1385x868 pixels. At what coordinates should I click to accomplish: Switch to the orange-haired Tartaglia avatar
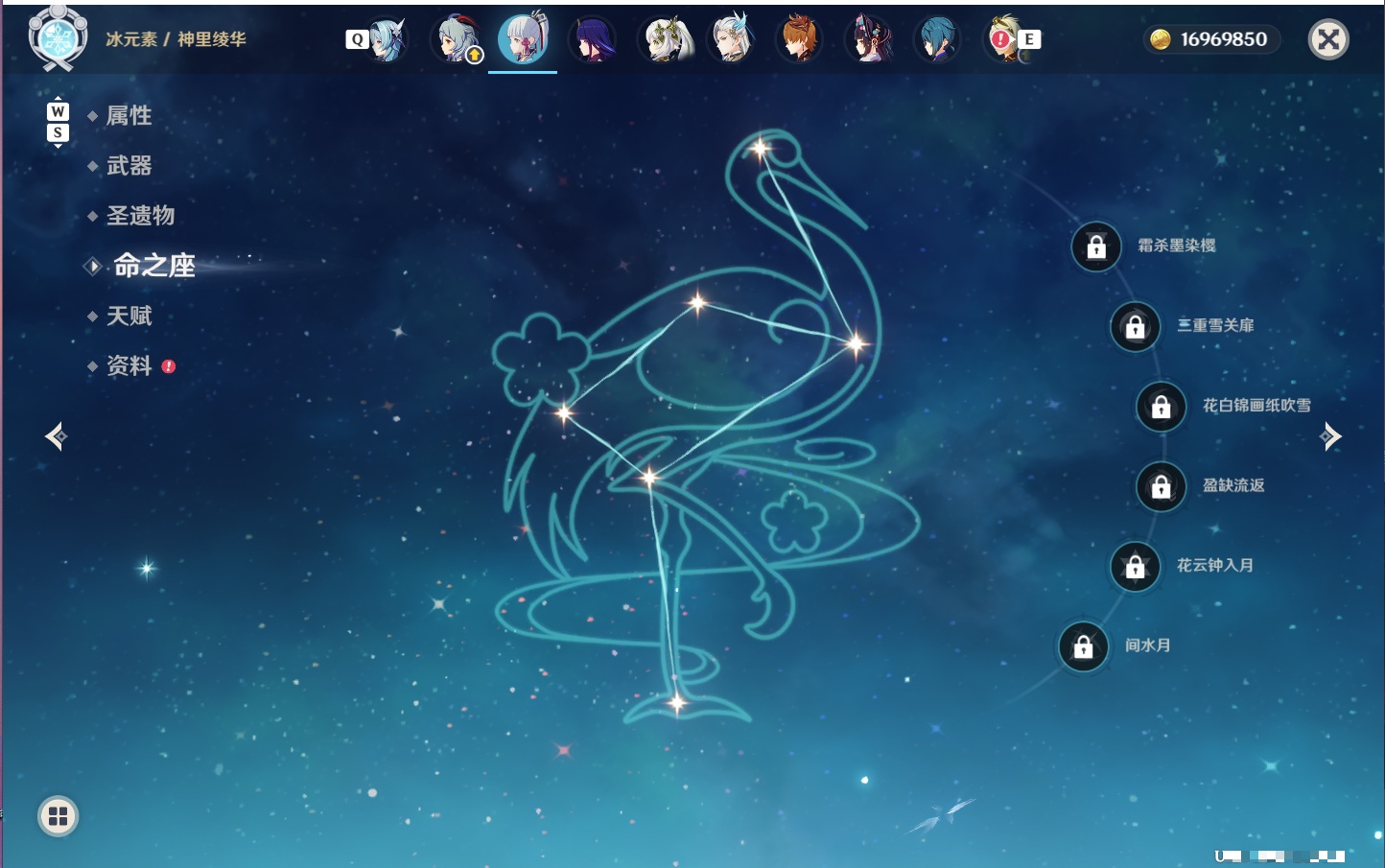click(799, 39)
